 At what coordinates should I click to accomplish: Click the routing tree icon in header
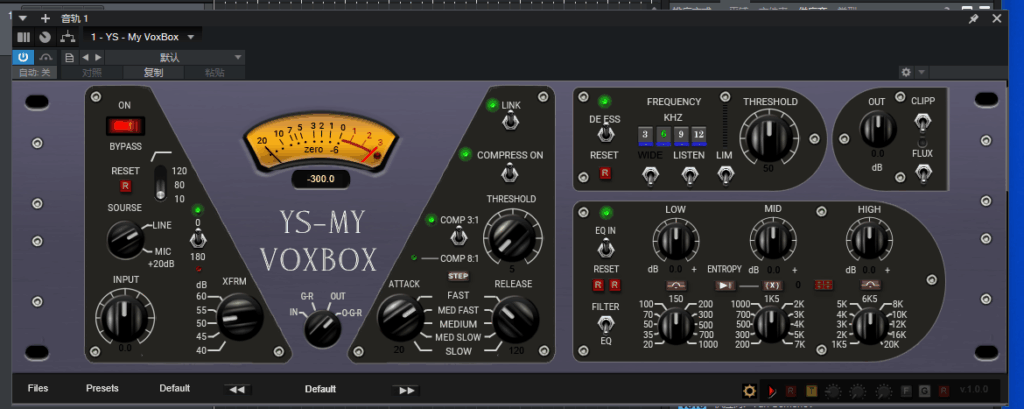pyautogui.click(x=67, y=37)
